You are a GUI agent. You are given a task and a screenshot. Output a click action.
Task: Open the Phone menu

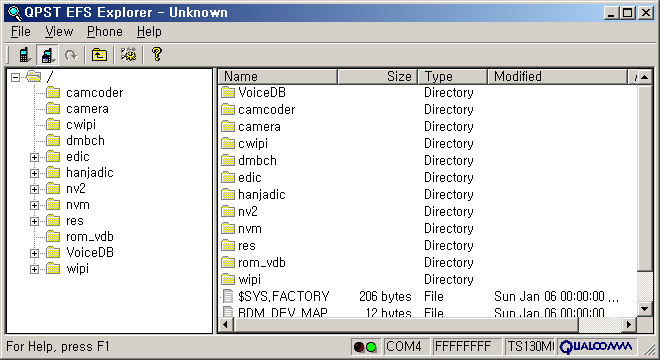pos(105,32)
